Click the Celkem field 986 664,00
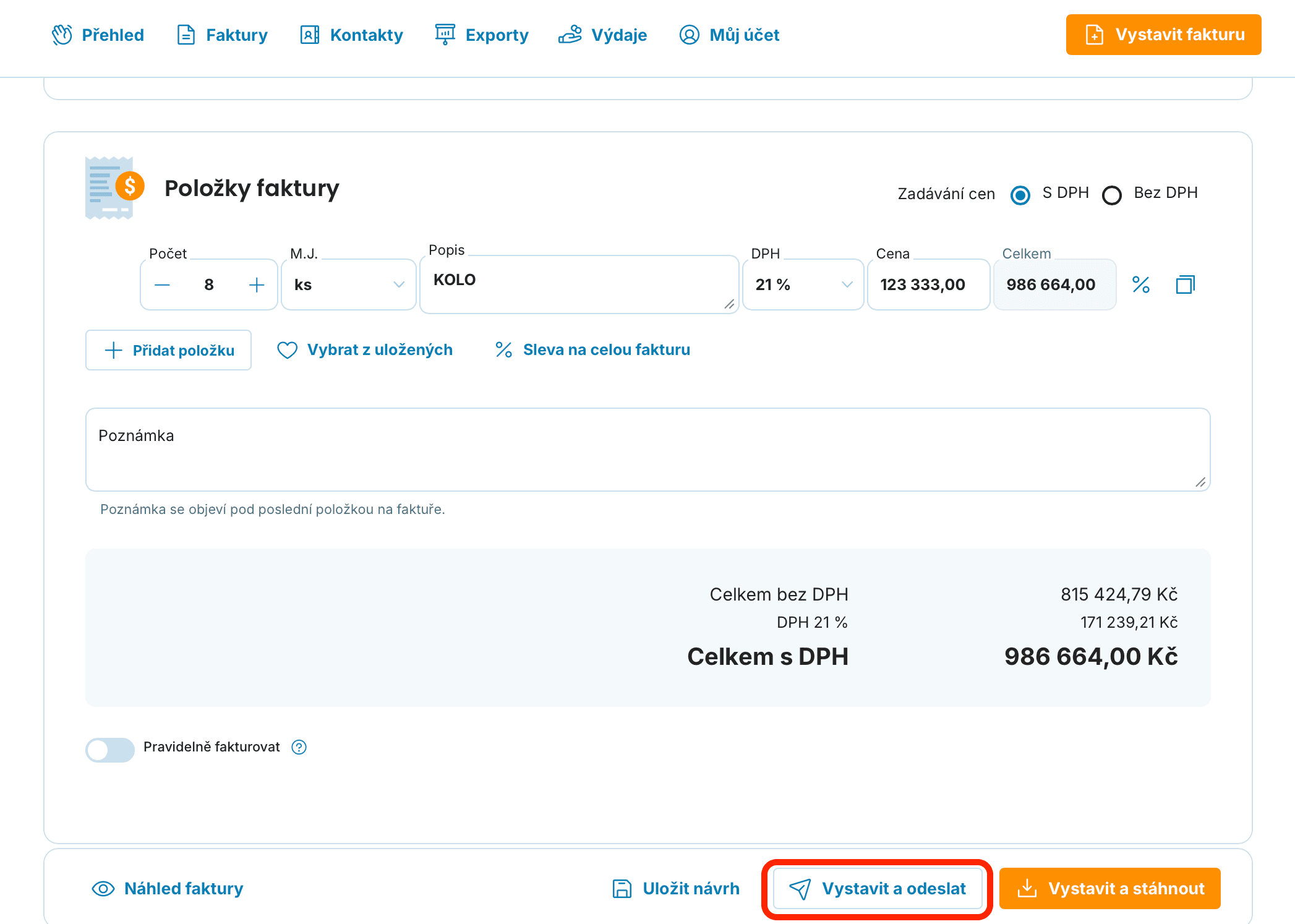Image resolution: width=1295 pixels, height=924 pixels. (x=1054, y=284)
